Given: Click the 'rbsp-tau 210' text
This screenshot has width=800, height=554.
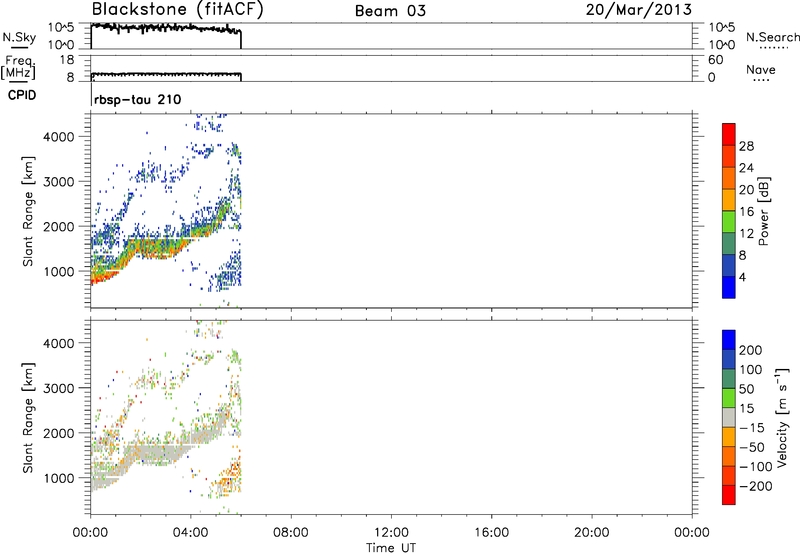Looking at the screenshot, I should tap(138, 99).
